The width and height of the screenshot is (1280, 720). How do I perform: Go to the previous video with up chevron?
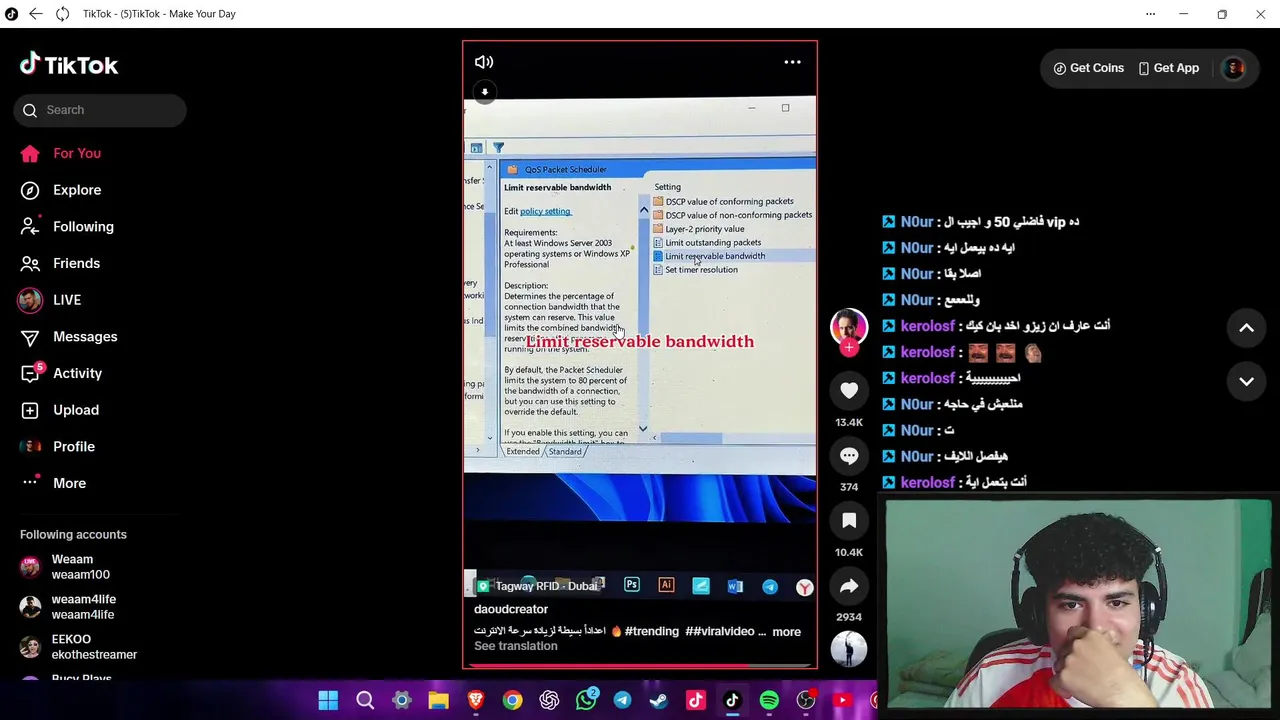click(1246, 328)
